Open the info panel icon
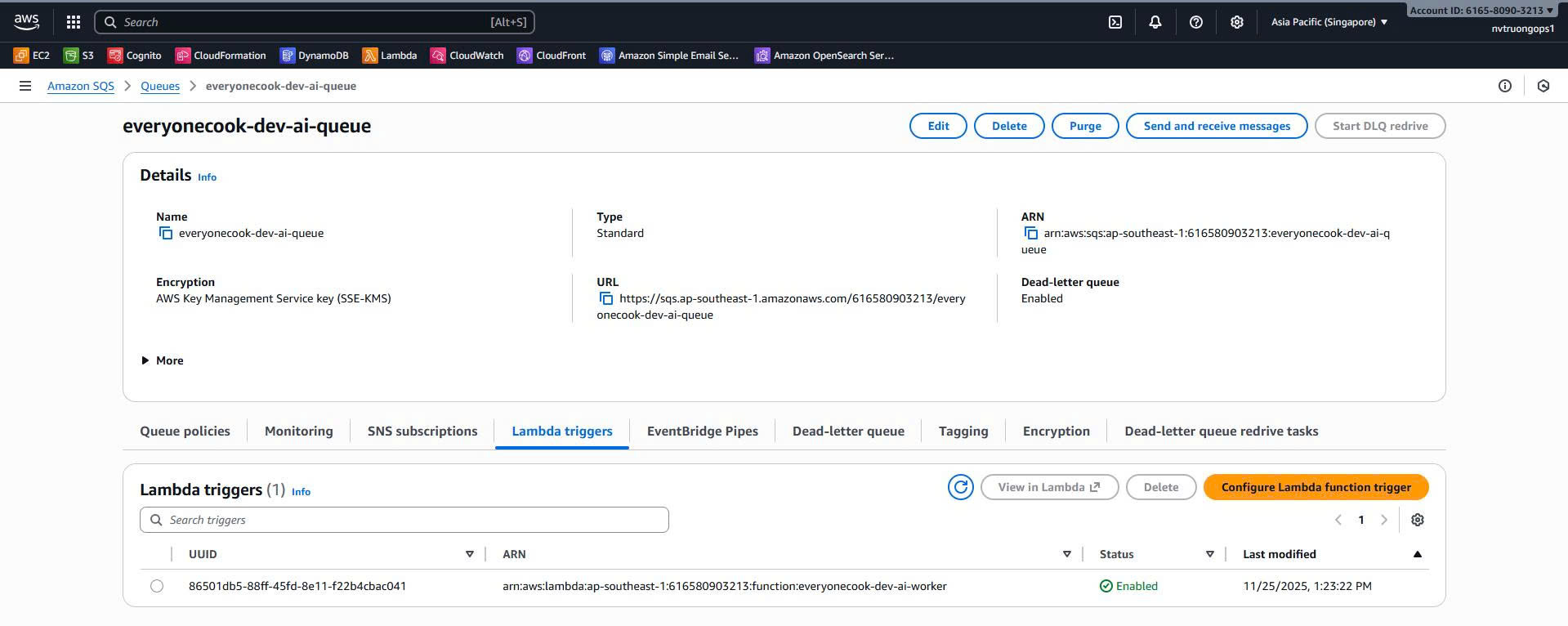This screenshot has width=1568, height=626. tap(1505, 86)
